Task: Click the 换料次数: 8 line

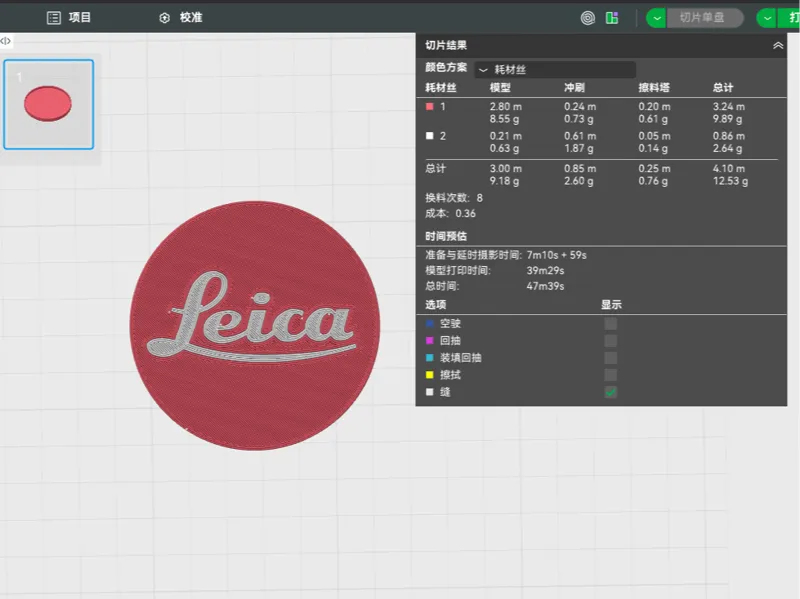Action: [454, 198]
